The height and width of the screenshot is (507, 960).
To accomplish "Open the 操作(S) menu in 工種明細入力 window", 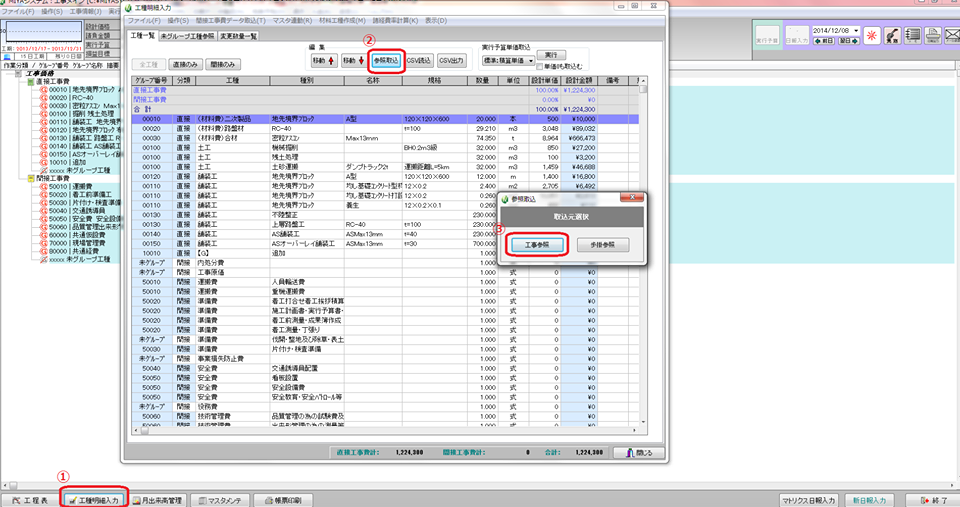I will [x=178, y=21].
